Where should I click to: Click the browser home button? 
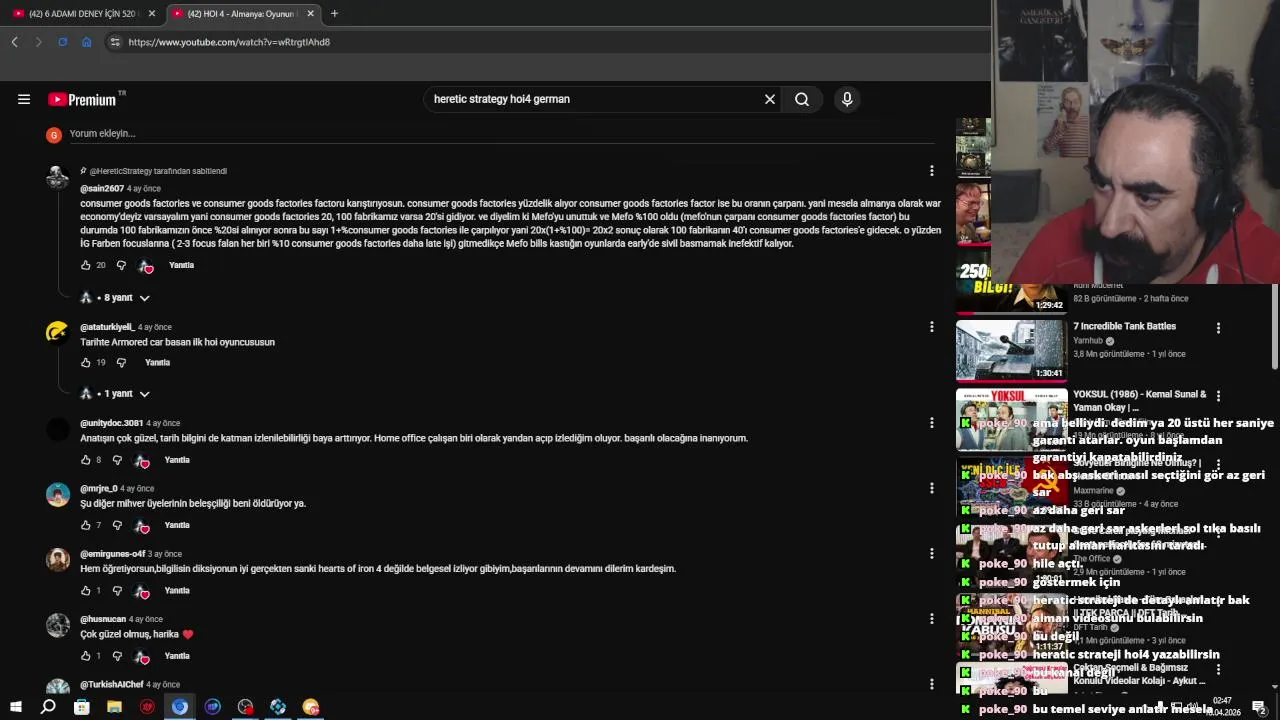[x=87, y=42]
